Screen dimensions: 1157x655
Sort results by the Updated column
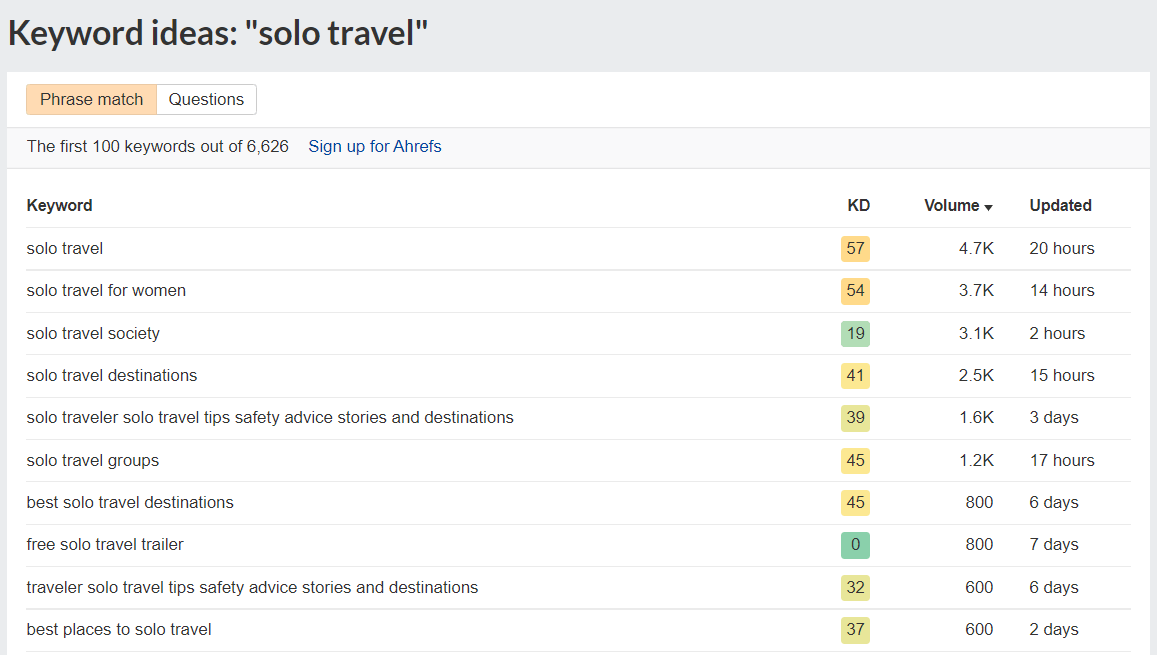[x=1060, y=205]
